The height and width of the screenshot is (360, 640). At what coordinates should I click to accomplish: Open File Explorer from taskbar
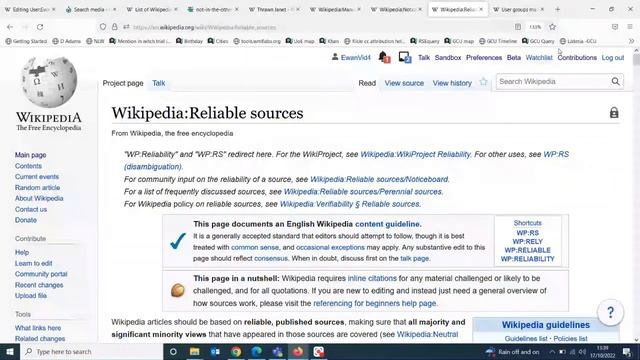[x=195, y=351]
